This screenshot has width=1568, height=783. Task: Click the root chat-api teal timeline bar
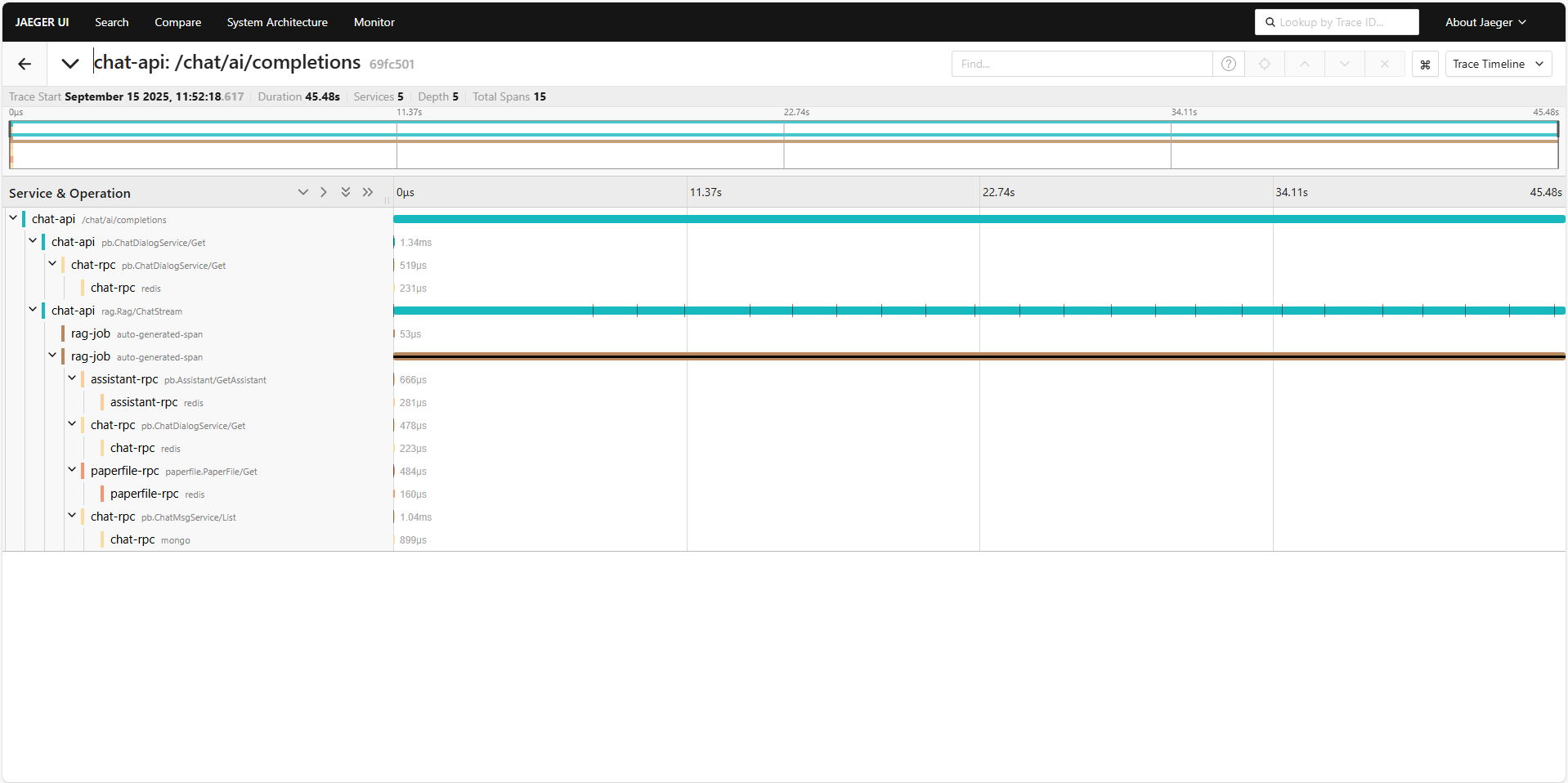click(979, 219)
